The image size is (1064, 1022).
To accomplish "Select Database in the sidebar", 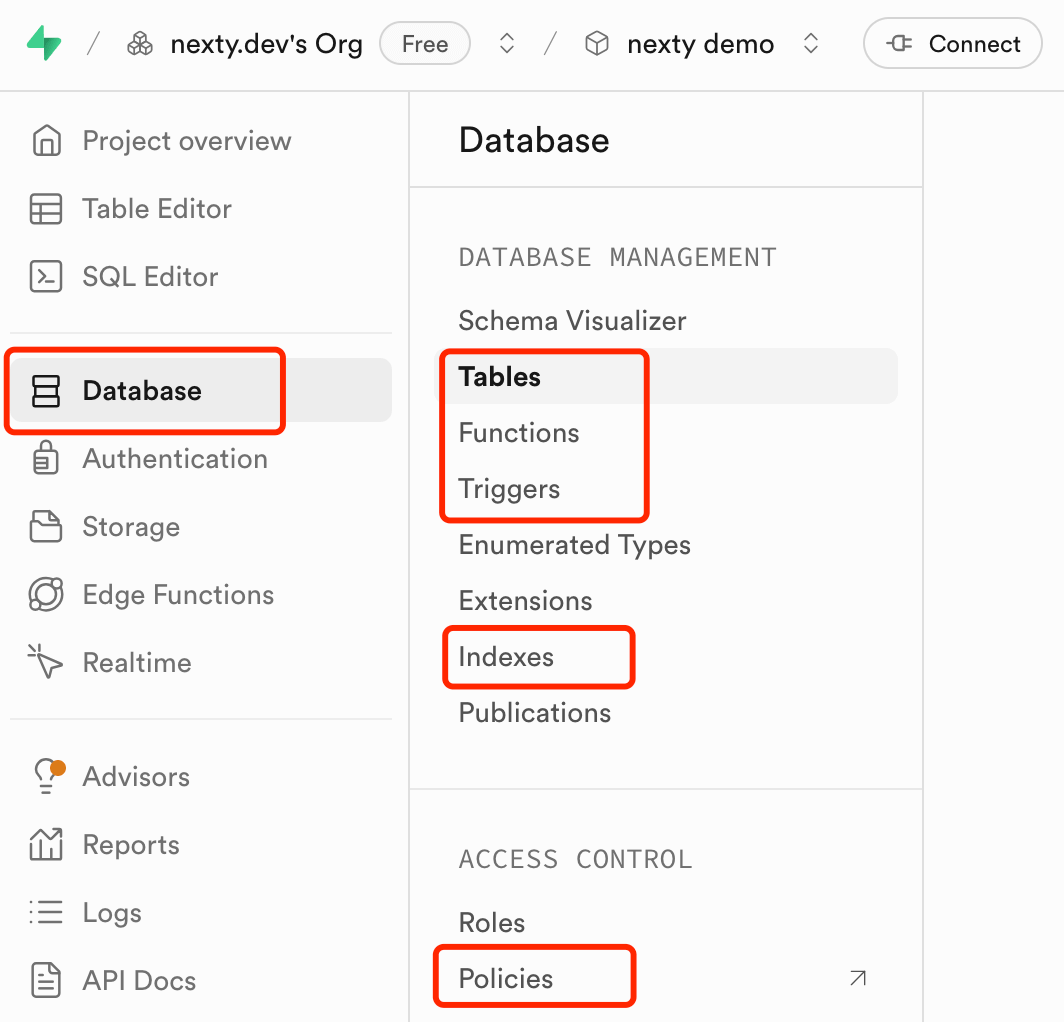I will tap(201, 390).
